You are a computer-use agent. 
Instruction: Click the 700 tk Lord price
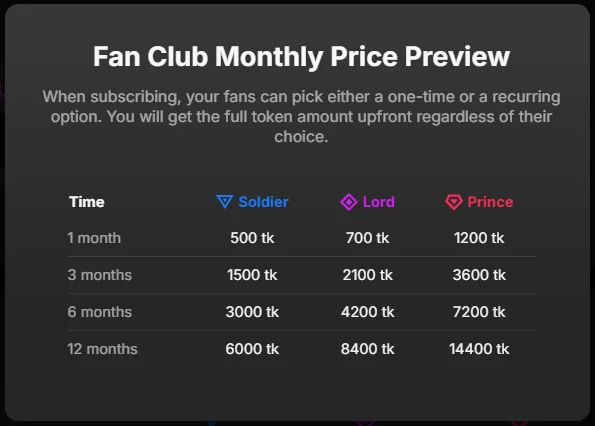(x=367, y=238)
